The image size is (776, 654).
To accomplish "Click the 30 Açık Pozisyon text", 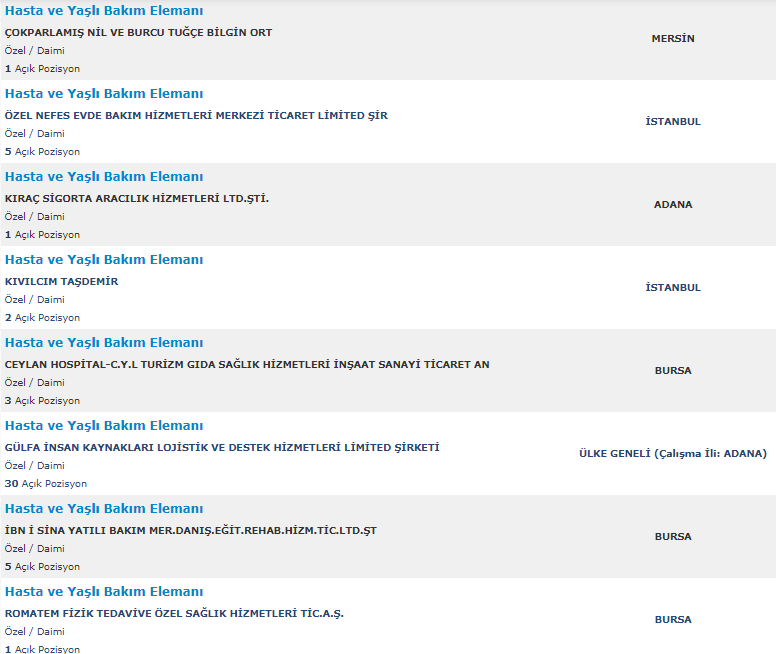I will pyautogui.click(x=46, y=484).
